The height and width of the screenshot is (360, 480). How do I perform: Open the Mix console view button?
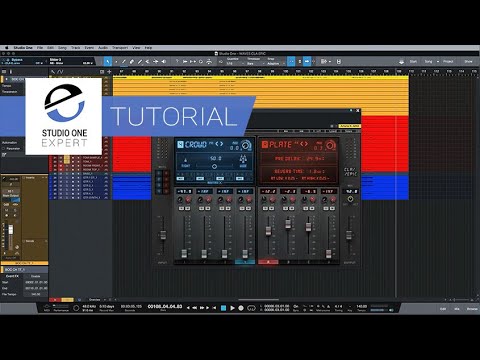click(x=457, y=309)
